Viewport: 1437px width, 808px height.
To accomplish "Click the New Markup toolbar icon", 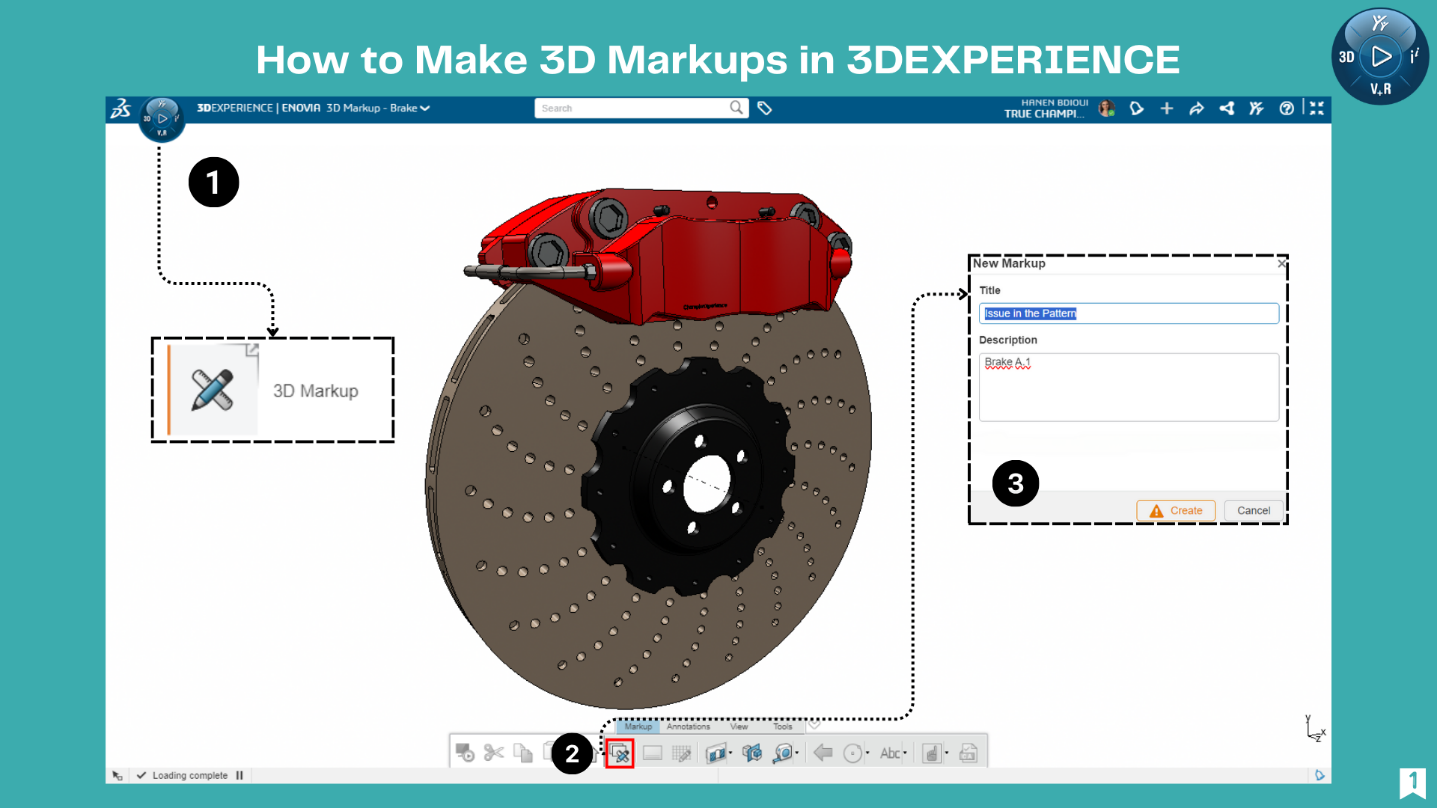I will tap(620, 753).
